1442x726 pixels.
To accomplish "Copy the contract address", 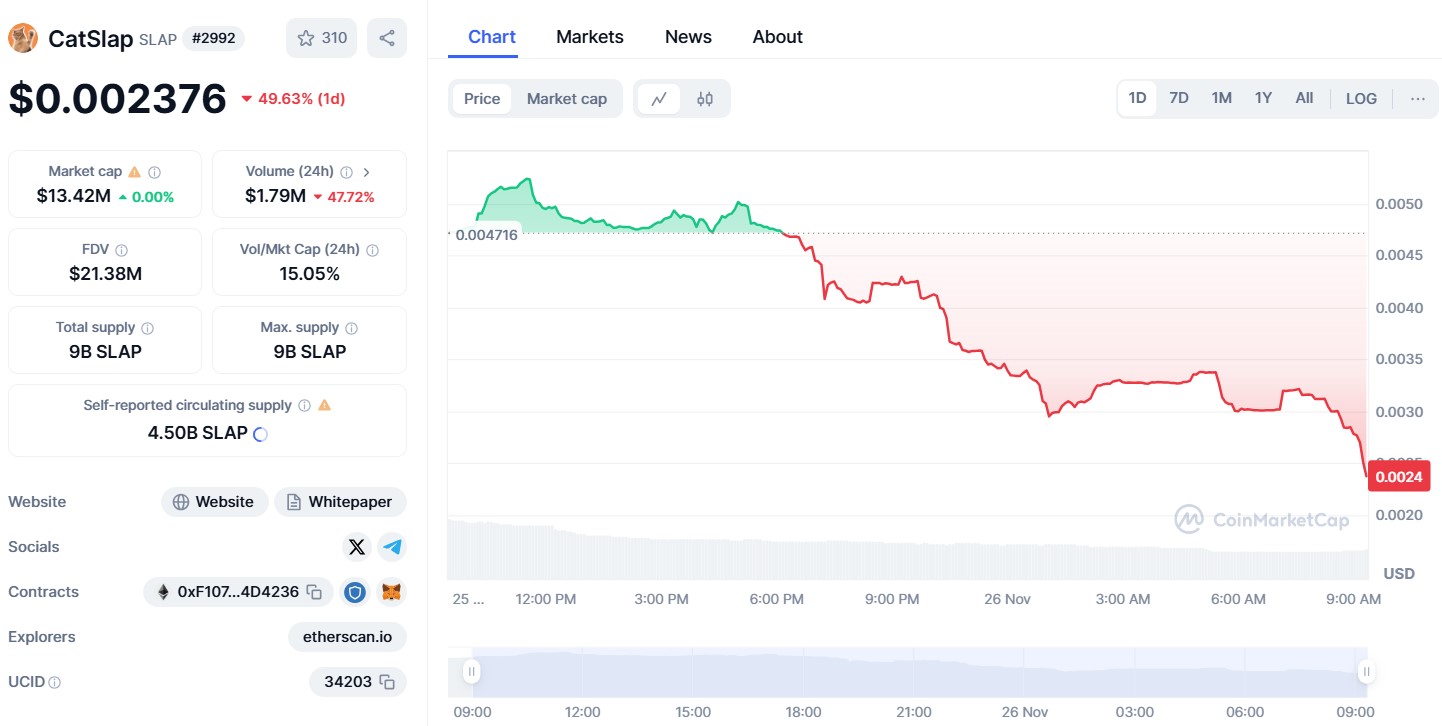I will pyautogui.click(x=314, y=592).
